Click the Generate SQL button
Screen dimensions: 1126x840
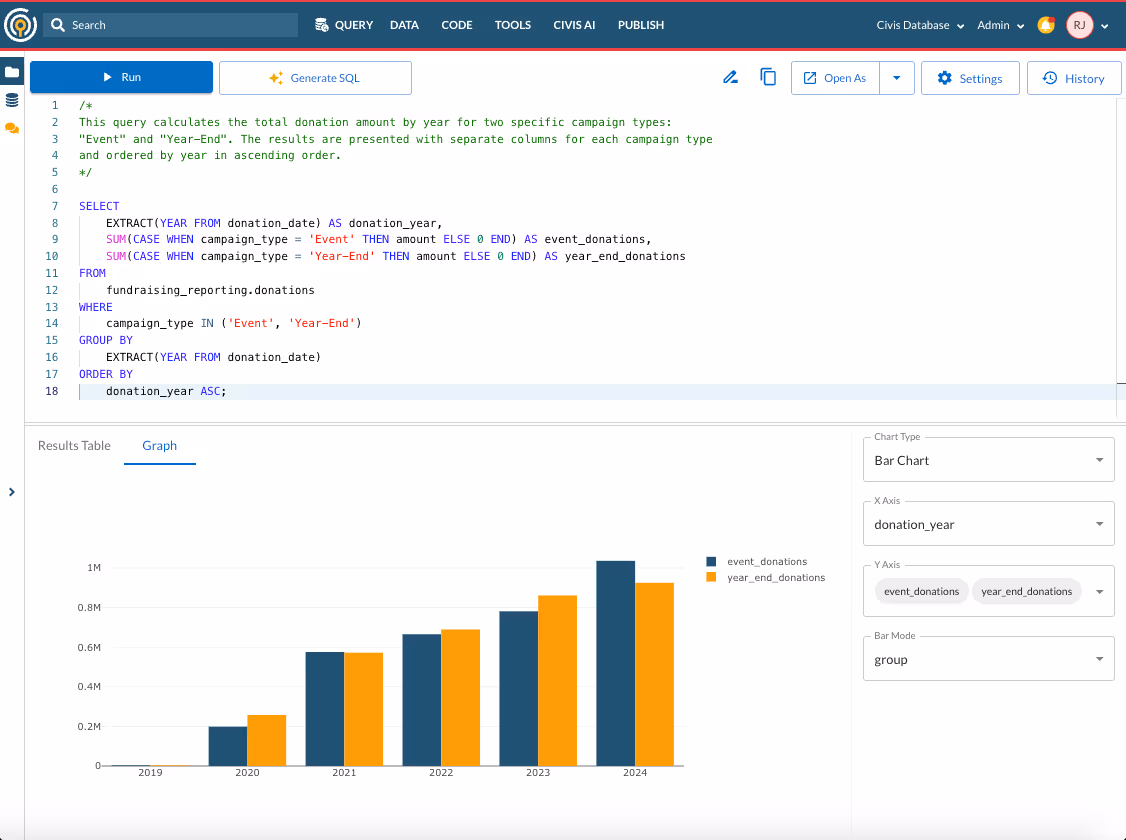(315, 78)
